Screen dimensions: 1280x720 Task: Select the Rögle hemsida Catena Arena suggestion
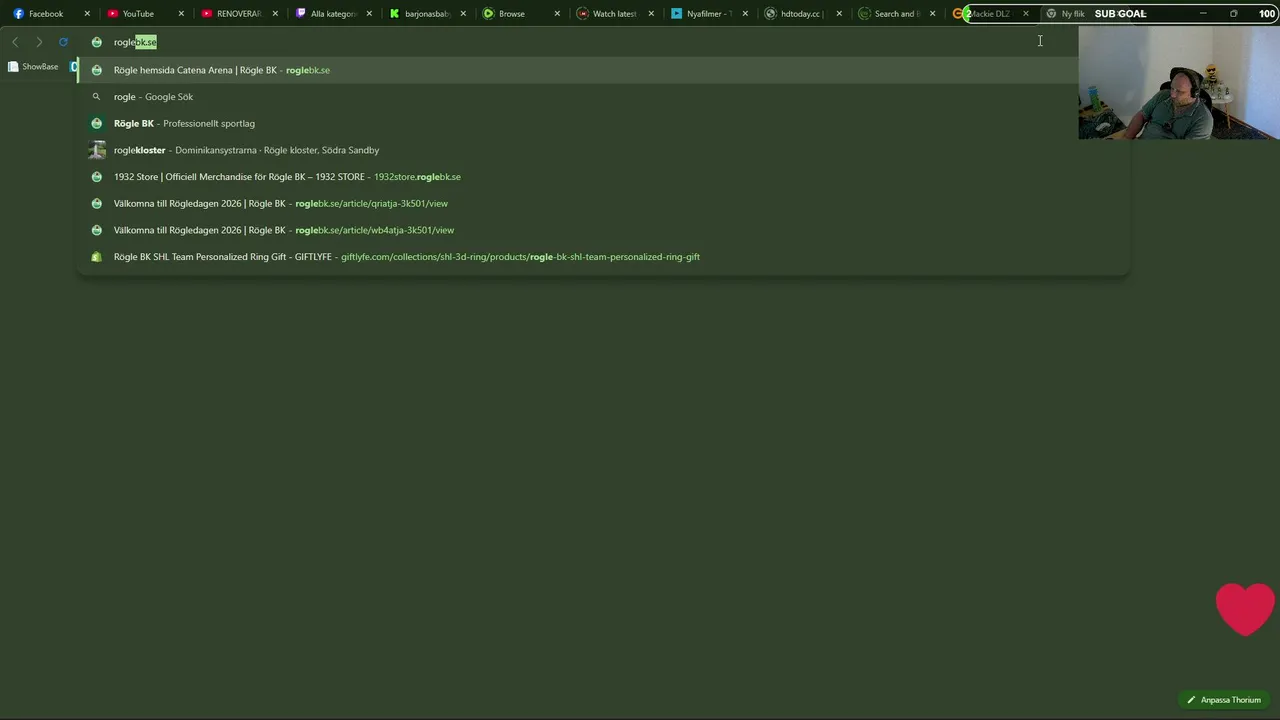coord(603,70)
